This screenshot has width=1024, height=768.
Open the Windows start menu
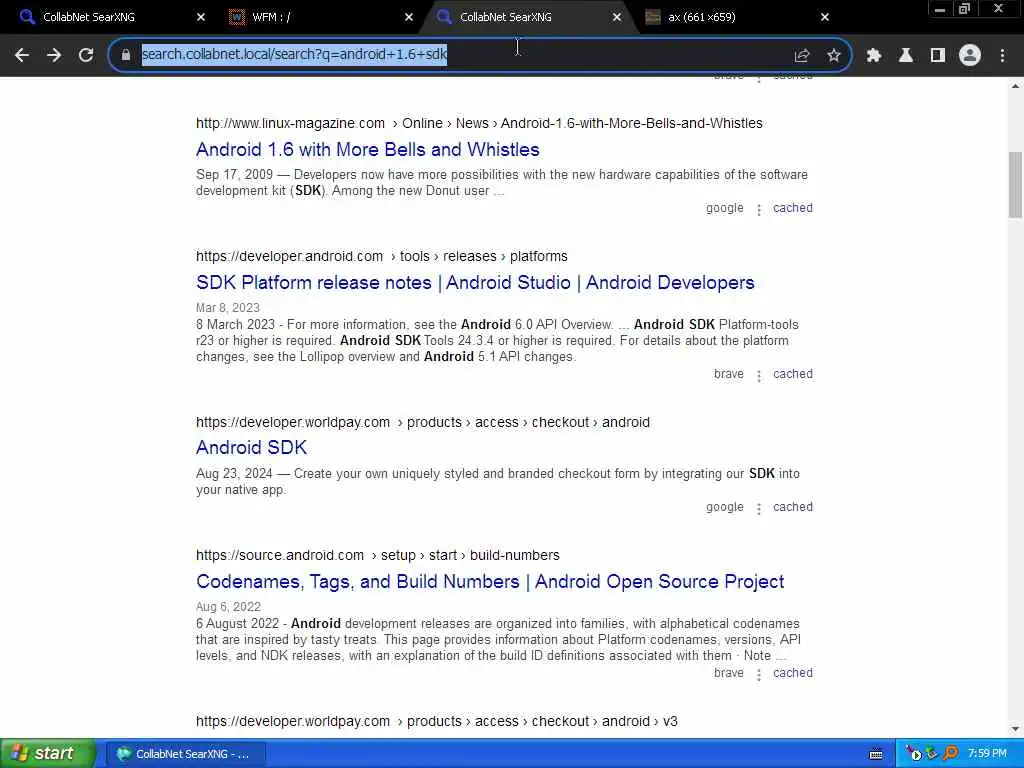click(48, 754)
